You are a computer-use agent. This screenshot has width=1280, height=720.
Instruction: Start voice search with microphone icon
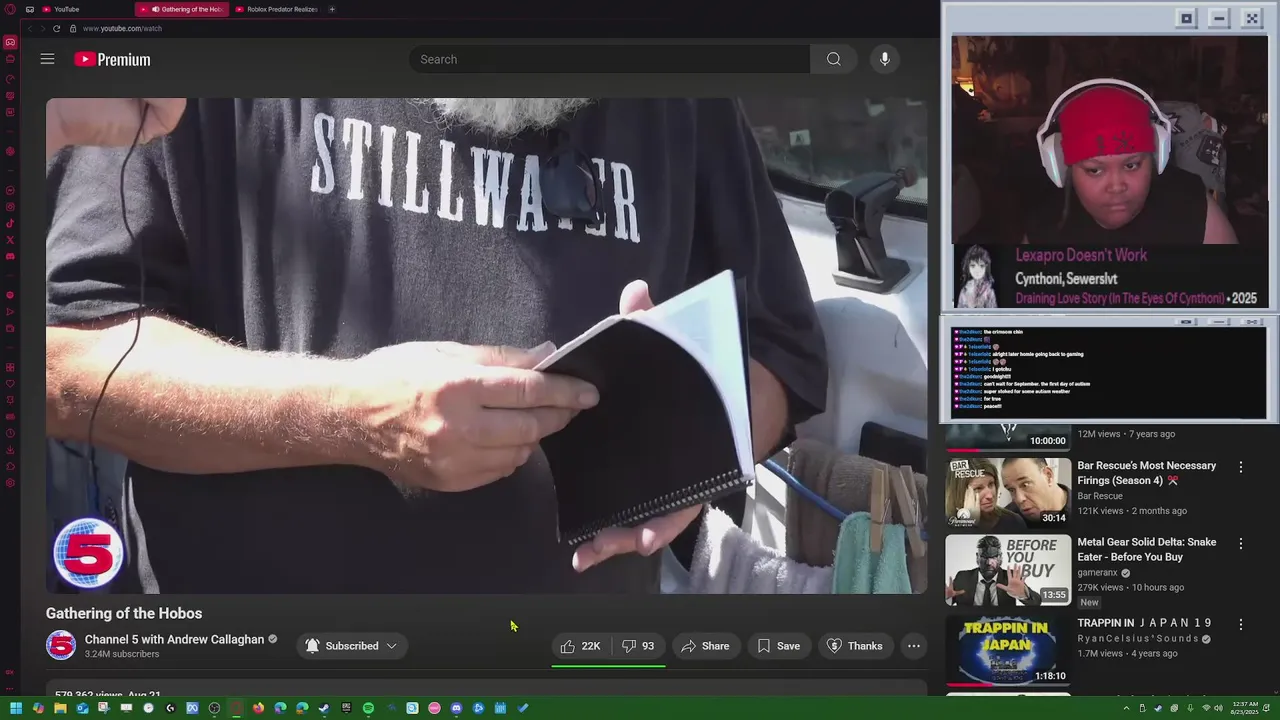click(884, 59)
